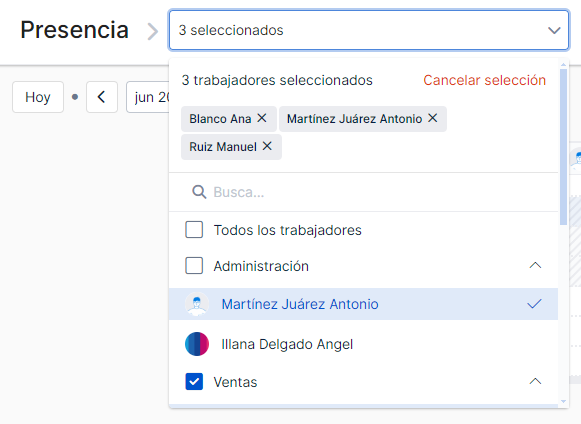The width and height of the screenshot is (581, 424).
Task: Click Cancelar selección link
Action: [484, 80]
